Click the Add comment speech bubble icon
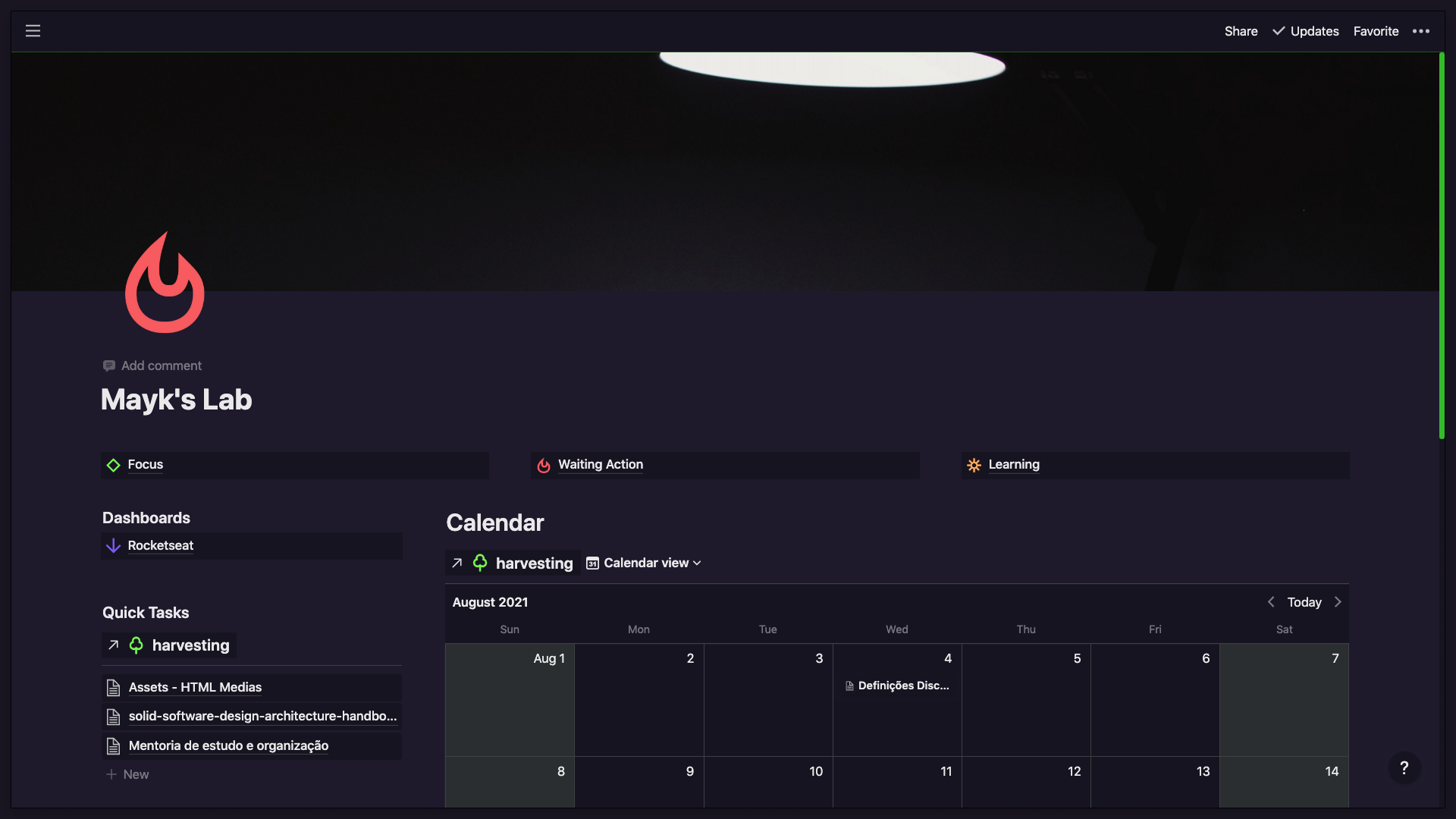The image size is (1456, 819). 109,366
